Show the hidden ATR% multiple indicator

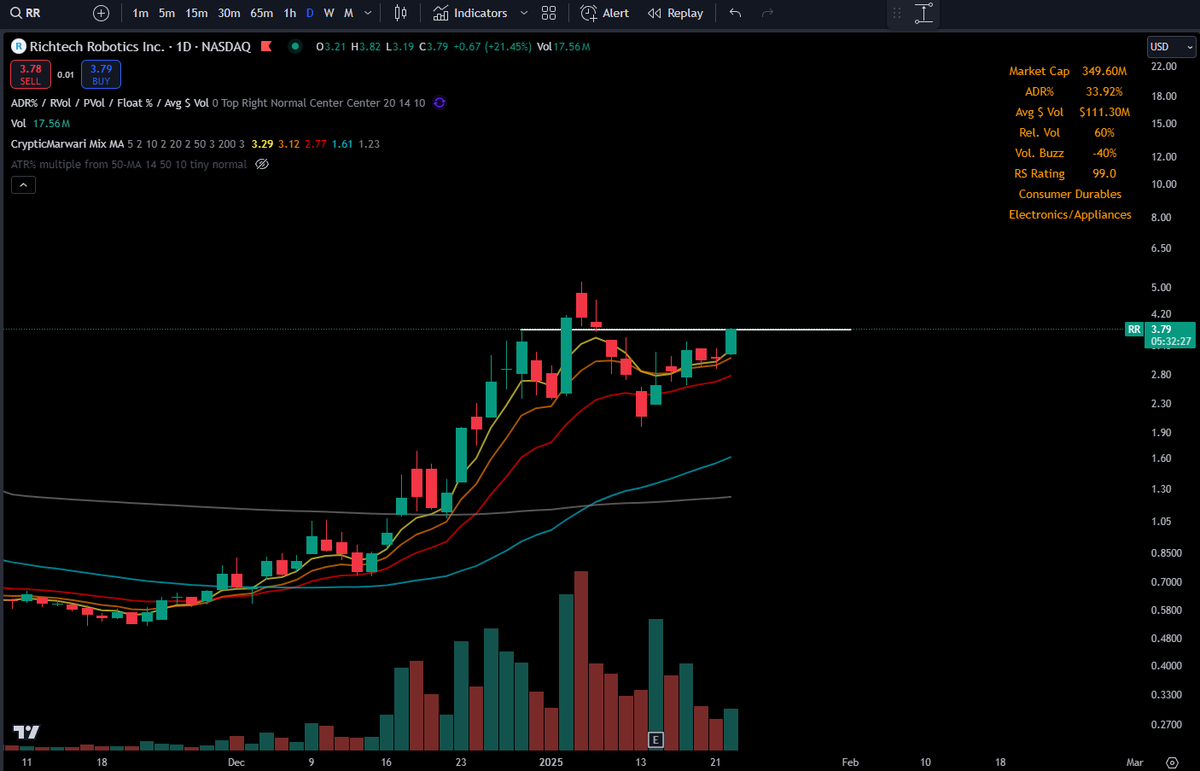coord(263,164)
